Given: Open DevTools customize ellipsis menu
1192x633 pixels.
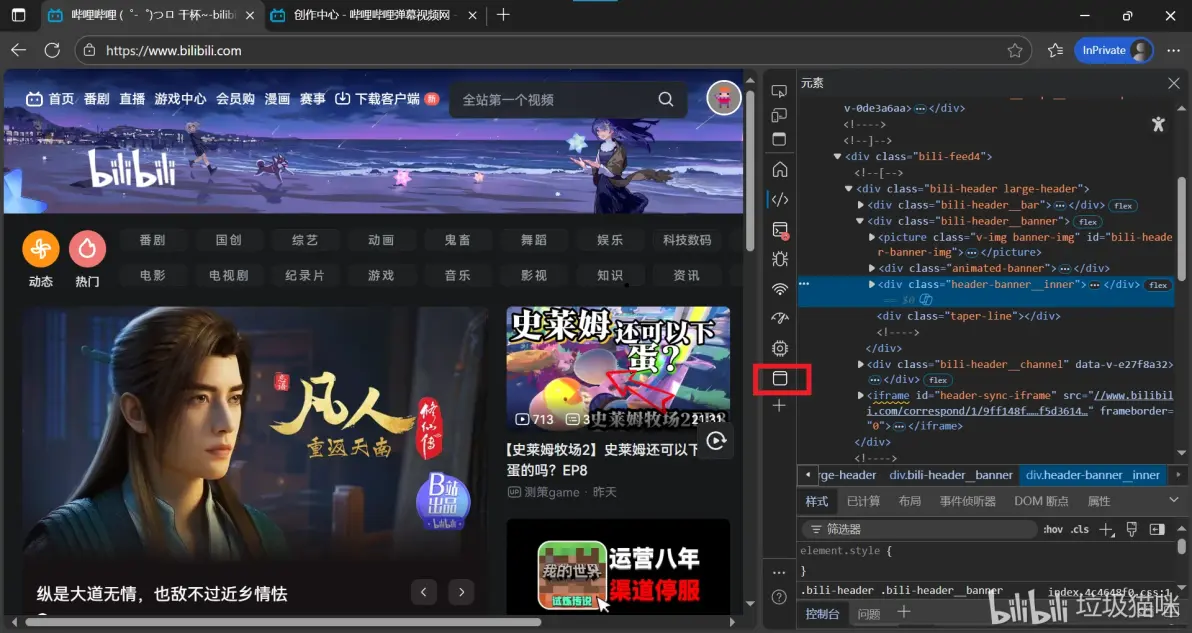Looking at the screenshot, I should pos(779,572).
